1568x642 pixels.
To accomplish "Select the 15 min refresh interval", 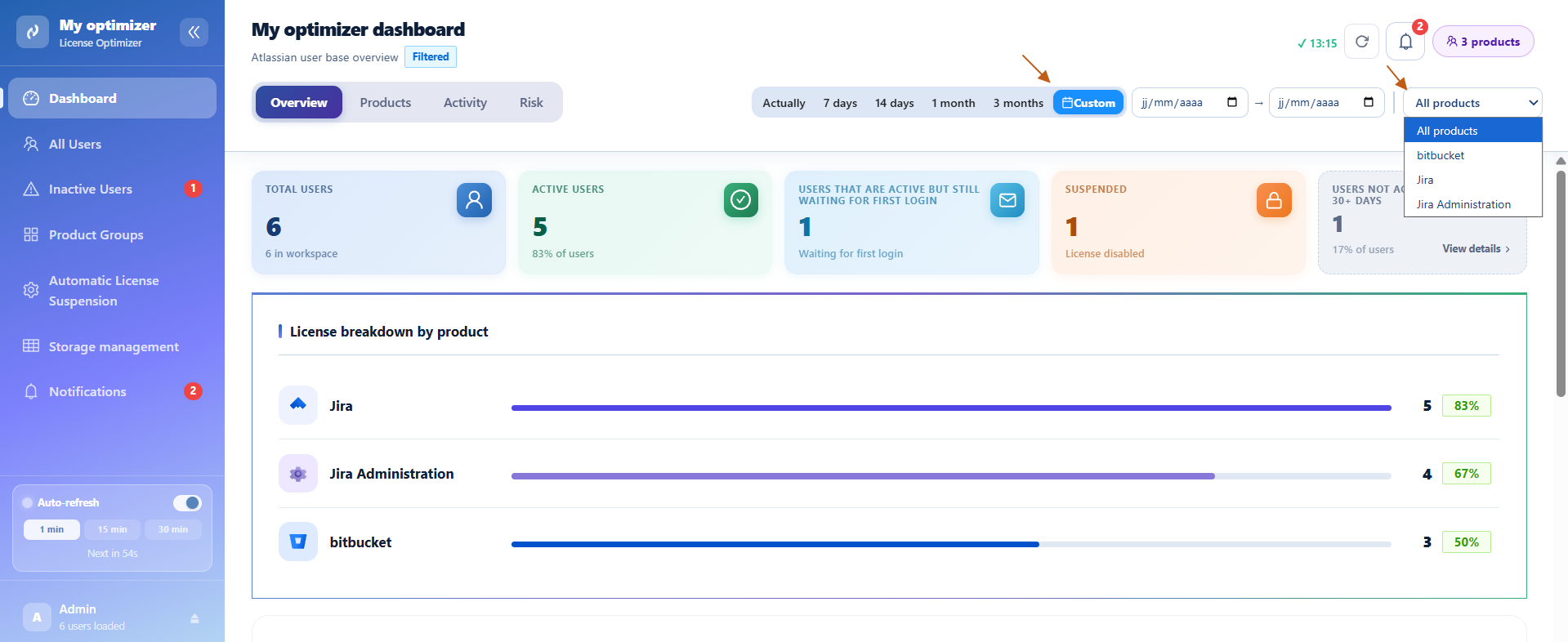I will [x=112, y=529].
